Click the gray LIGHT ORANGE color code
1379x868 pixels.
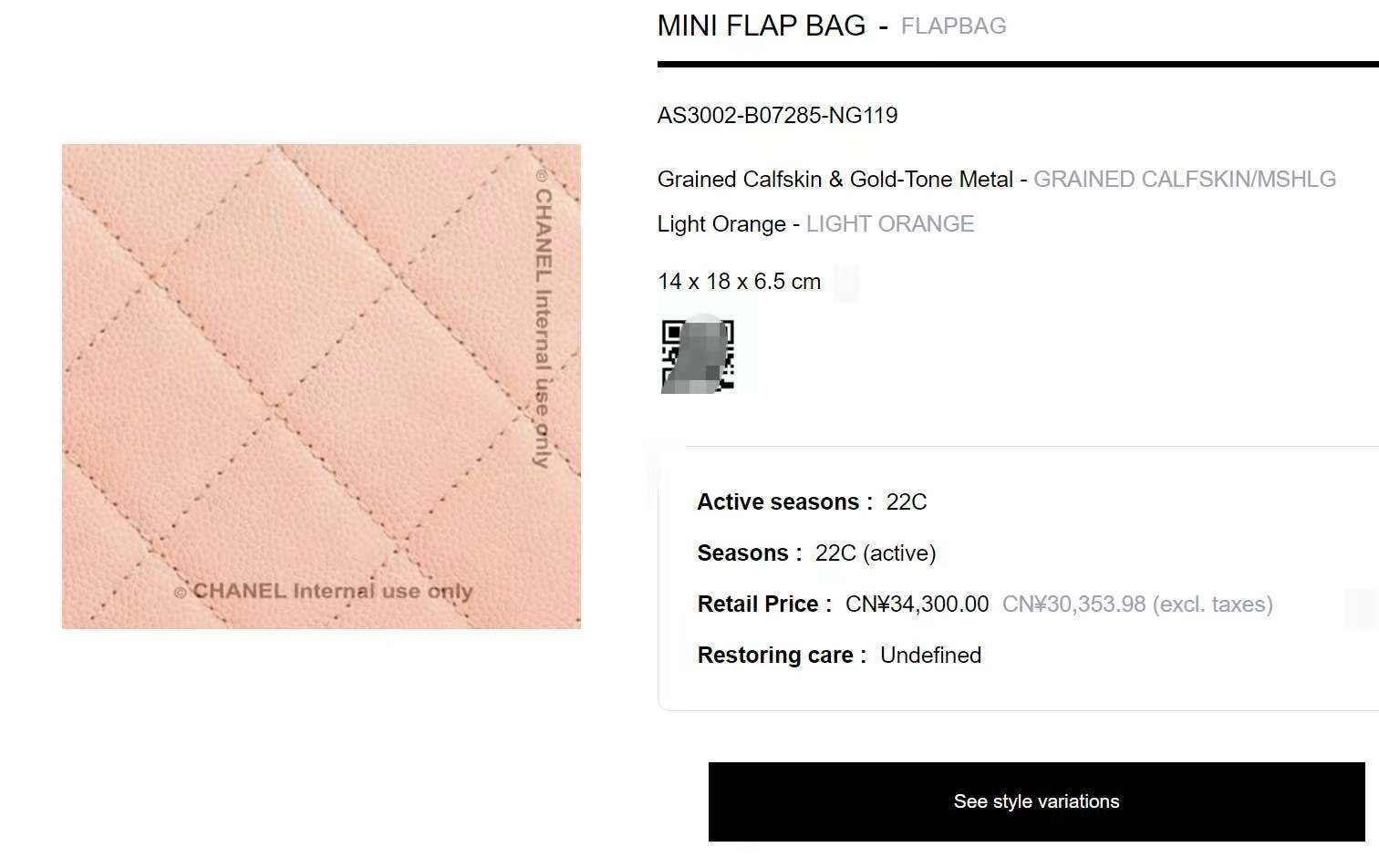tap(890, 223)
